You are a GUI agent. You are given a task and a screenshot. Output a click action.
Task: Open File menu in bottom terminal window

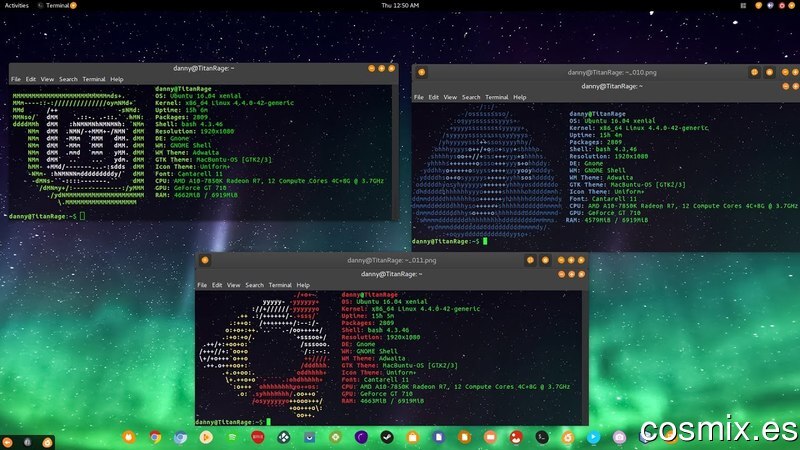[x=202, y=285]
